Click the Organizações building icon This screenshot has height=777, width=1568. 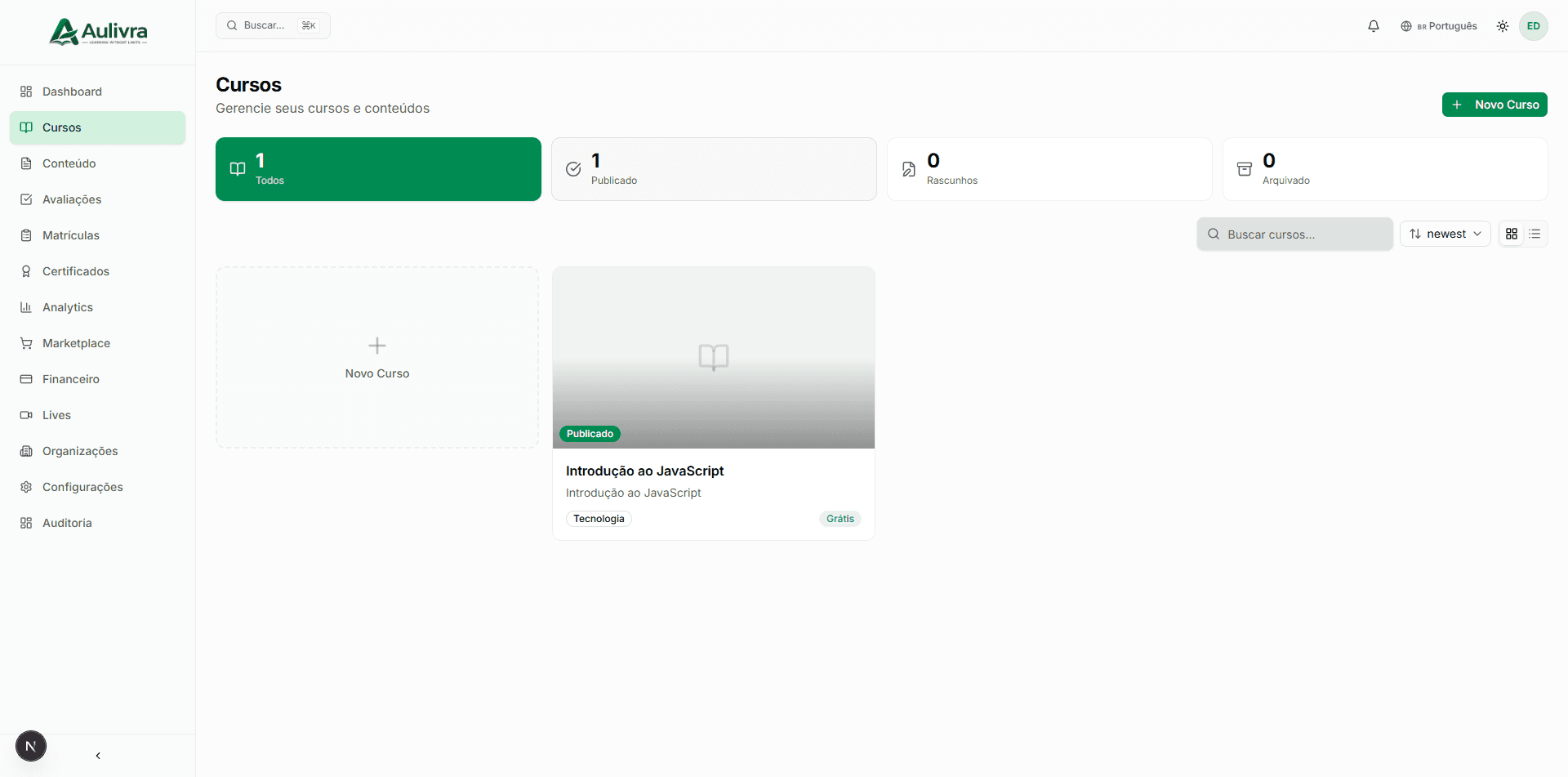26,451
